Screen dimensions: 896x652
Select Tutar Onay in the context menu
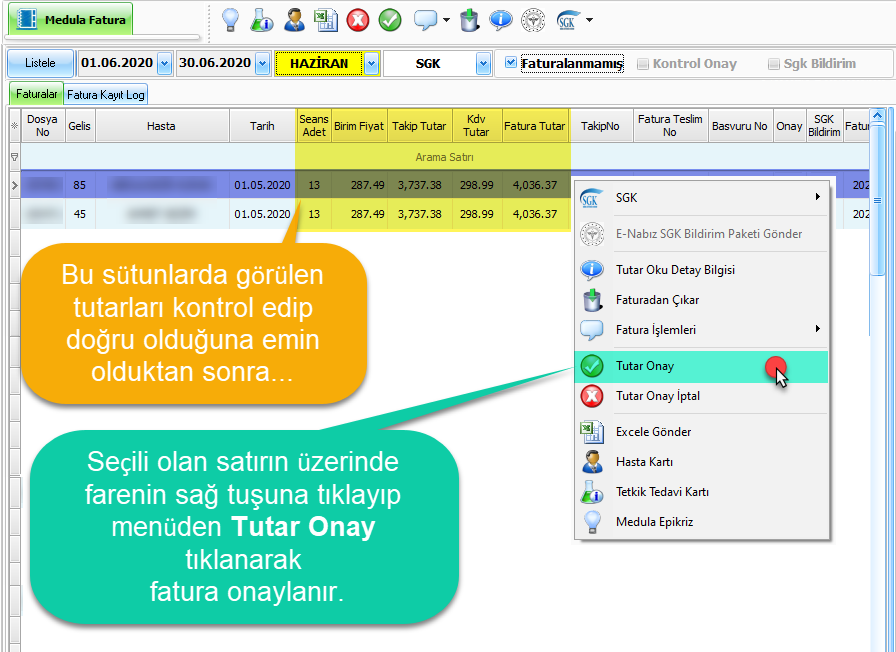pos(702,366)
